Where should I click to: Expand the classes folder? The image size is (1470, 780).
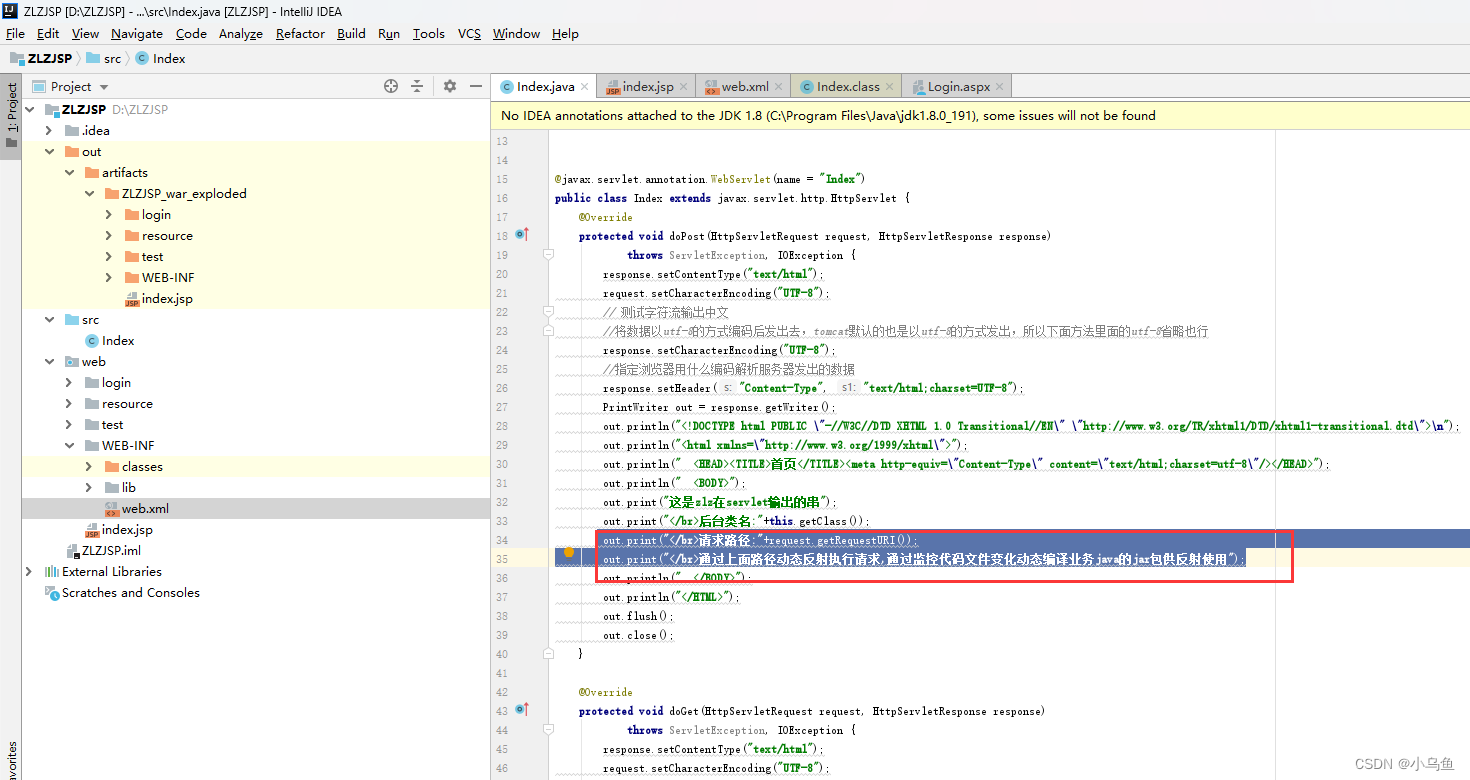click(89, 466)
